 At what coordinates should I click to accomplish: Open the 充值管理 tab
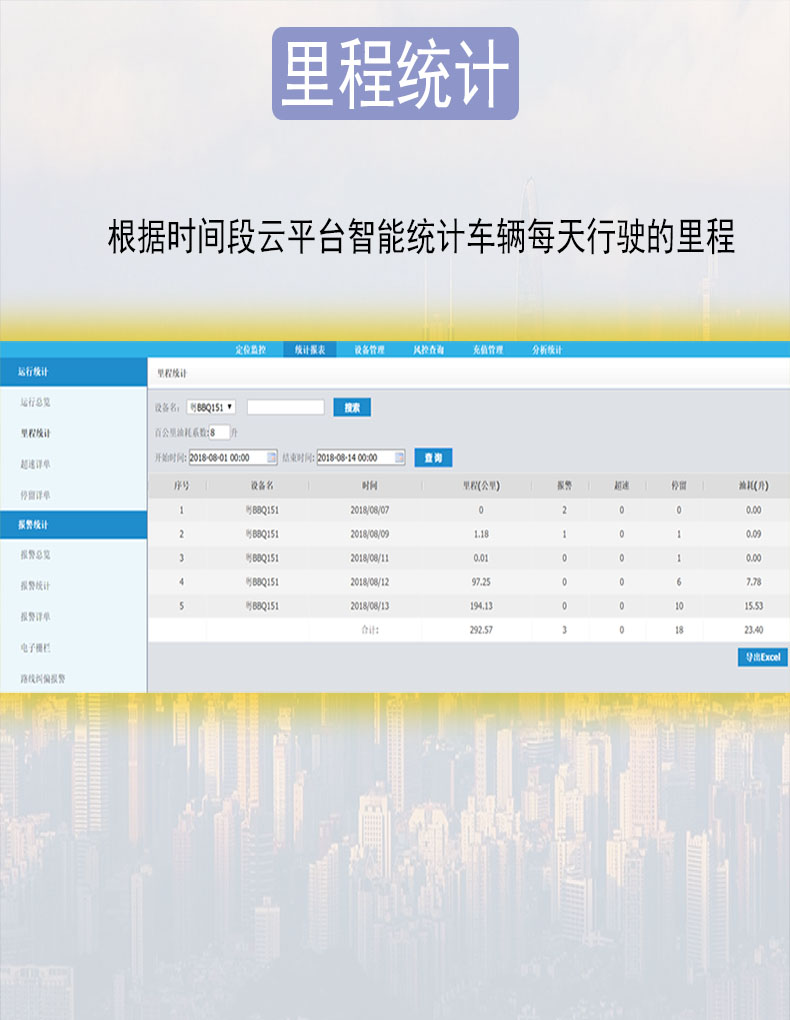coord(487,349)
